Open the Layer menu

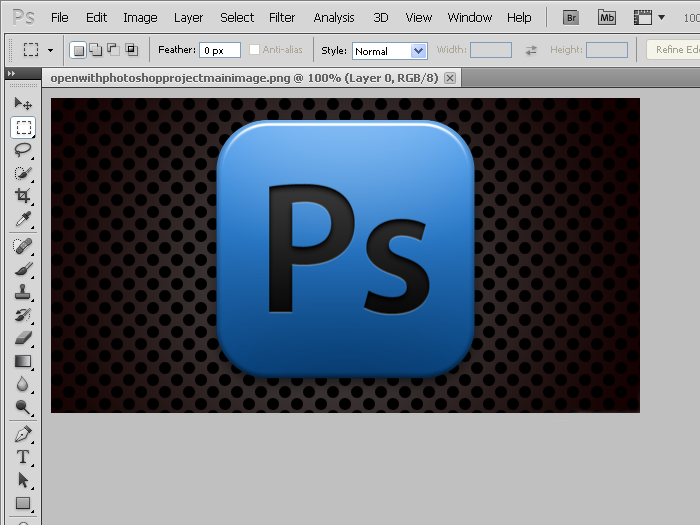click(x=188, y=18)
